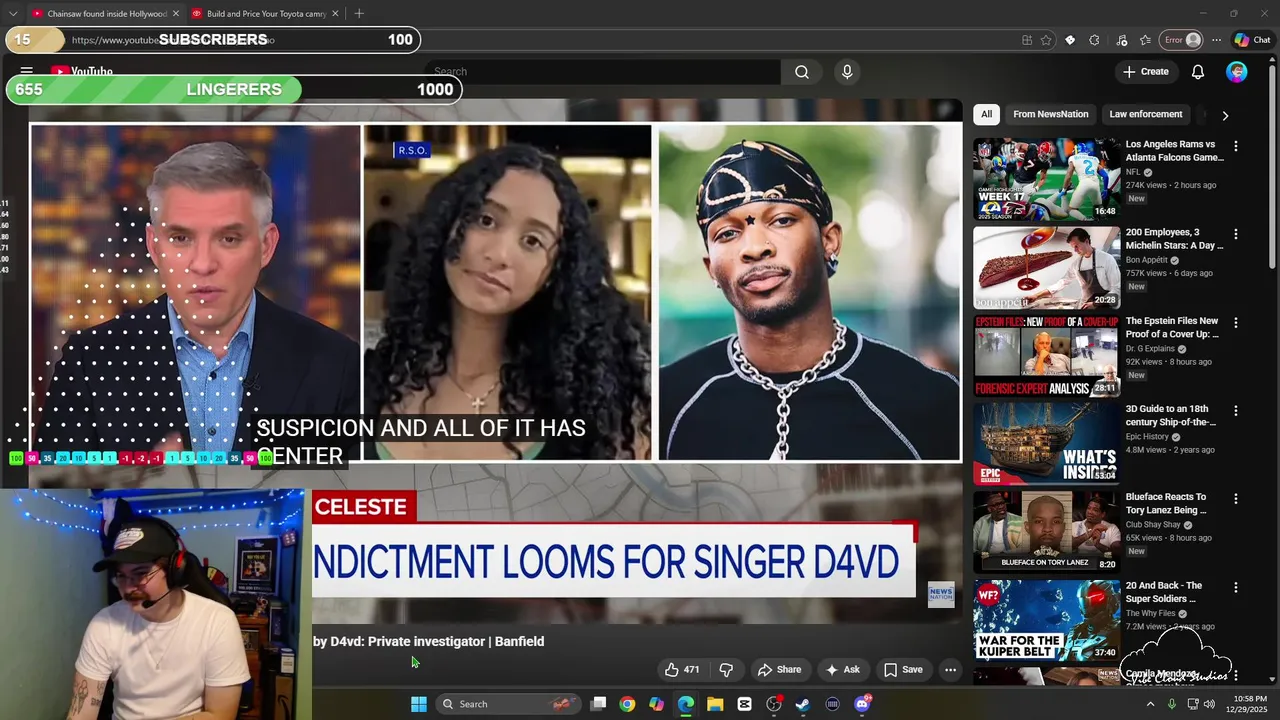Click the YouTube home logo
The image size is (1280, 720).
82,72
